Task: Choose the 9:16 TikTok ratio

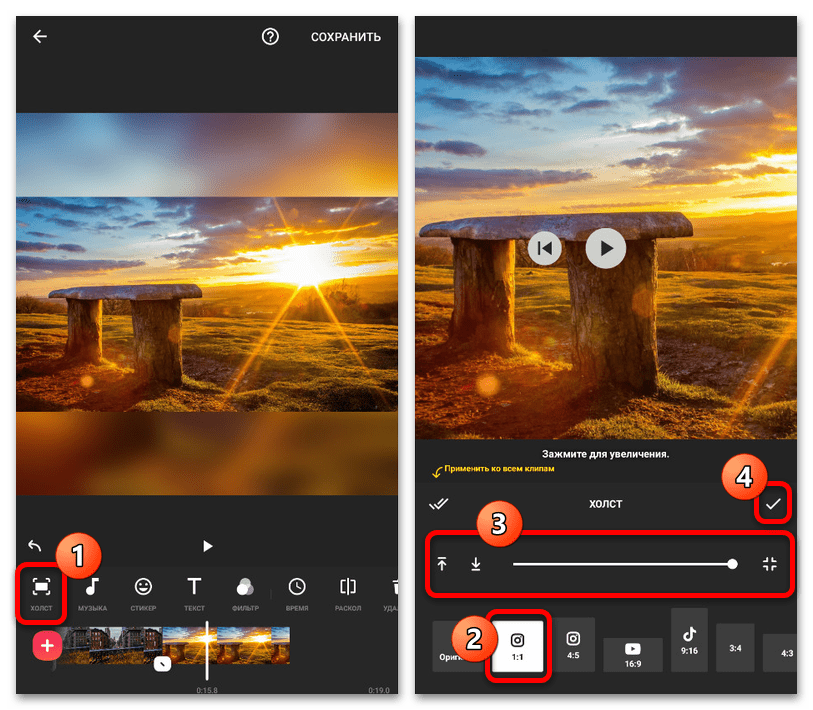Action: tap(689, 640)
